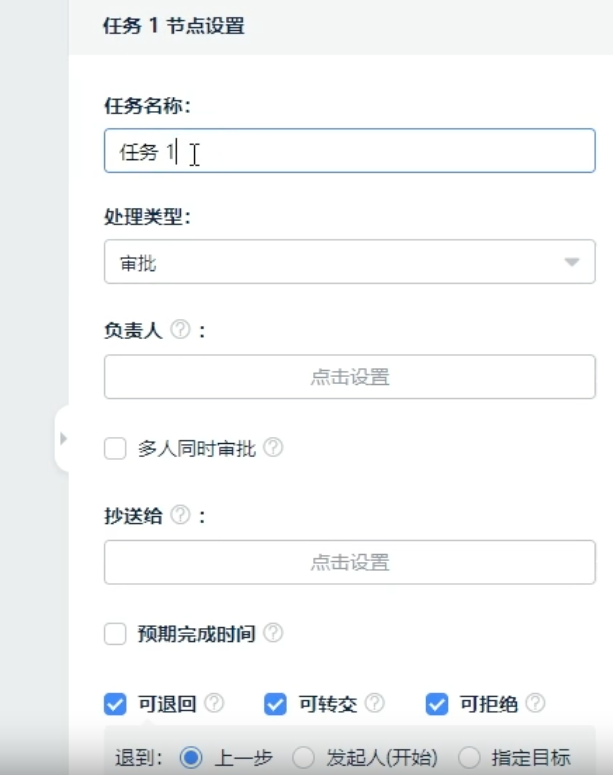Enable the 多人同时审批 checkbox
This screenshot has width=613, height=775.
point(115,449)
